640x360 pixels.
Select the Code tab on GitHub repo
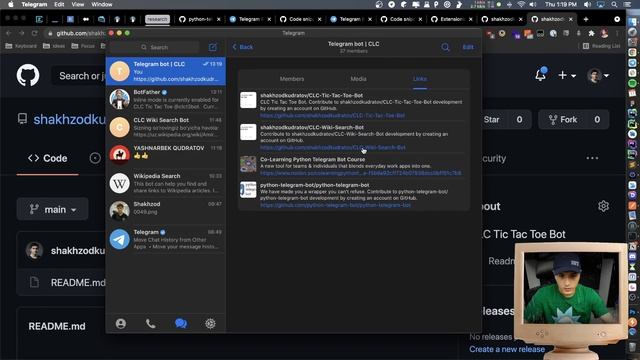tap(48, 158)
